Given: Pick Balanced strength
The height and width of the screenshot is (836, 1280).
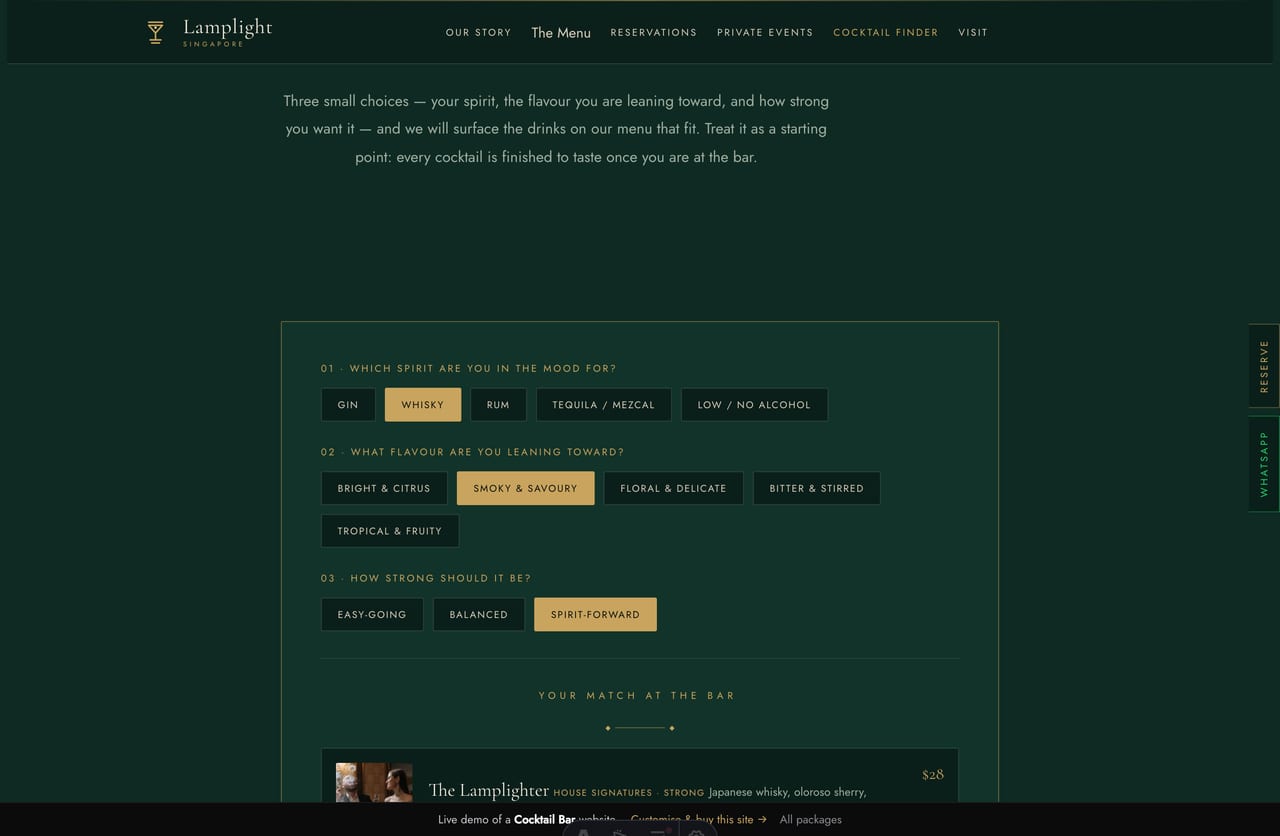Looking at the screenshot, I should coord(479,615).
